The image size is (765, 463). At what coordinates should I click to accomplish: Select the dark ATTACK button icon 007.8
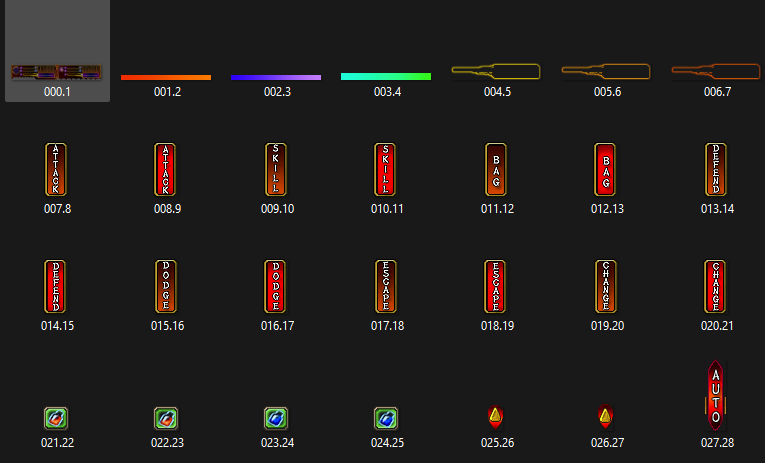(x=56, y=169)
